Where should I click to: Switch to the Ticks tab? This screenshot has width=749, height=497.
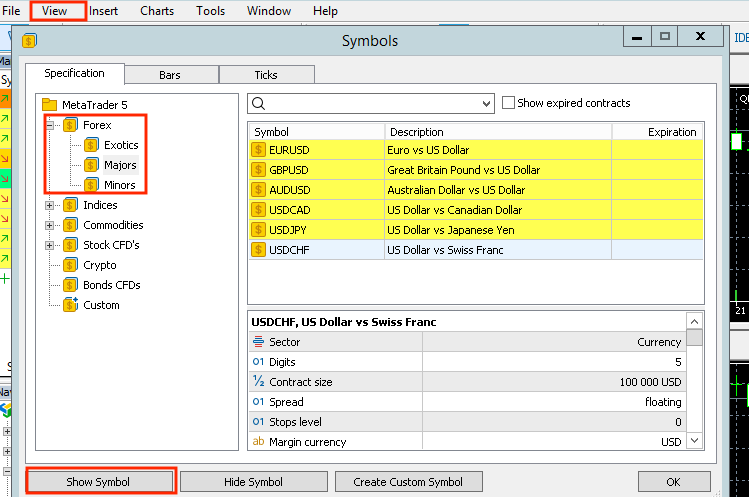pyautogui.click(x=266, y=75)
